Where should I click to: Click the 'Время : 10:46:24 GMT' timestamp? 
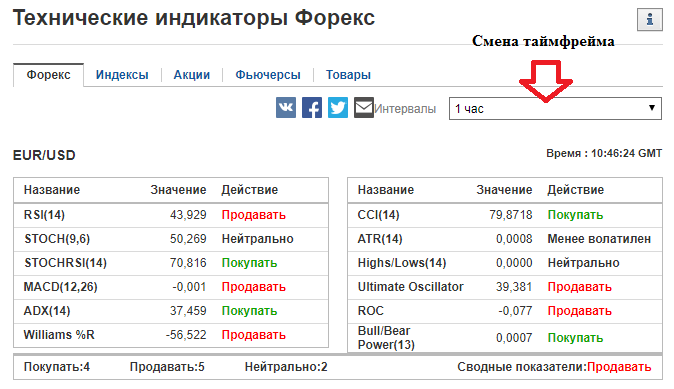[x=604, y=153]
